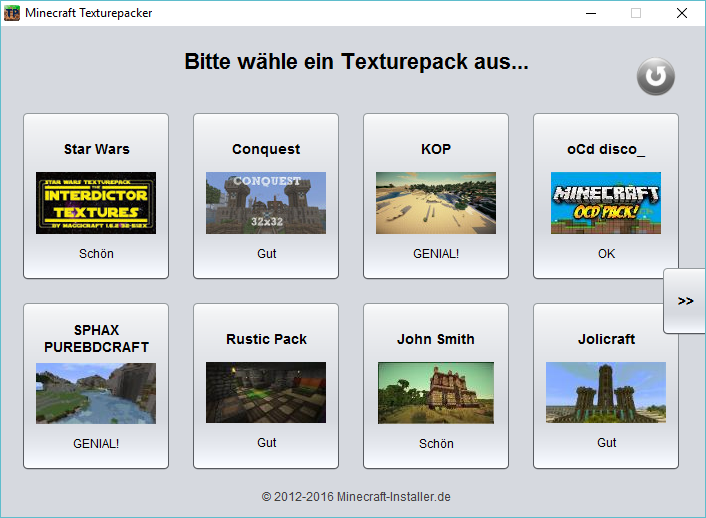Click the "Jolicraft" title text
The height and width of the screenshot is (518, 706).
(606, 339)
